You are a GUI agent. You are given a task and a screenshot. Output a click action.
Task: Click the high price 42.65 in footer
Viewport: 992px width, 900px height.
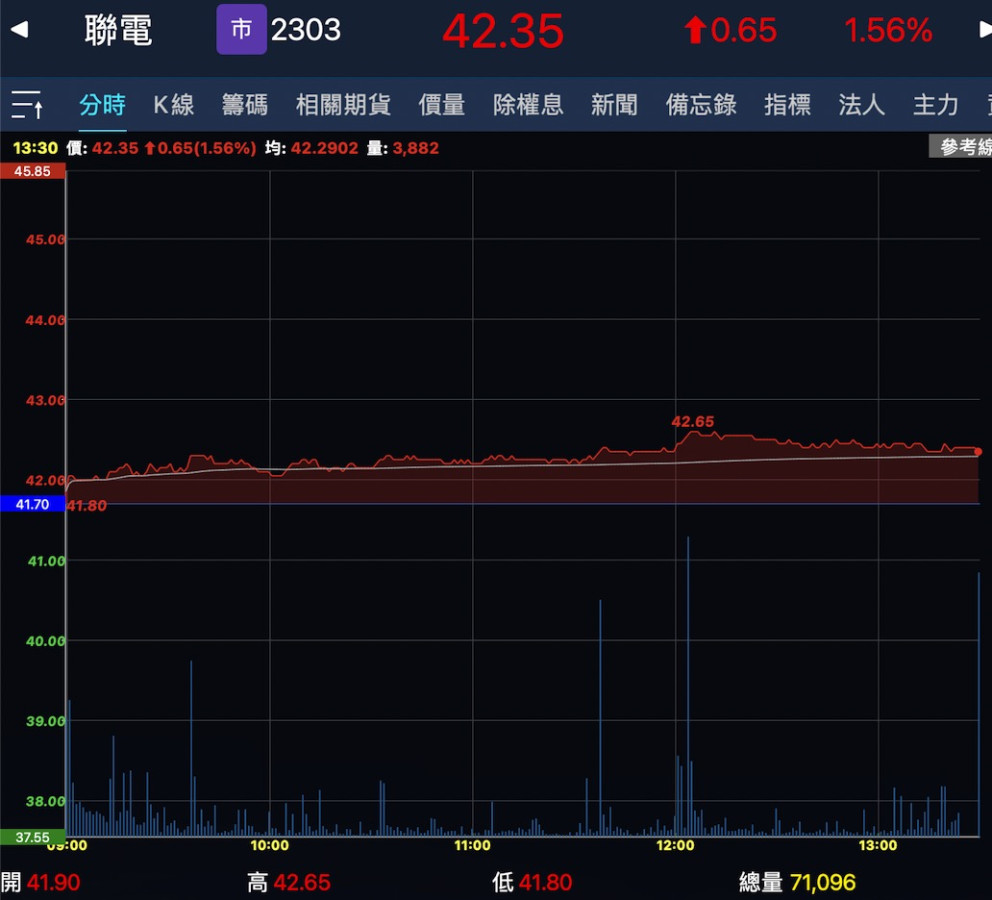click(302, 882)
